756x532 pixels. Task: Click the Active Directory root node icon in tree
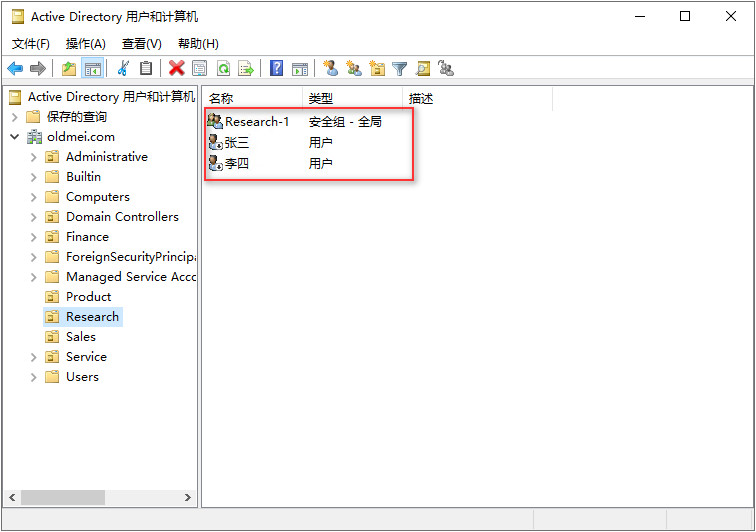[15, 97]
